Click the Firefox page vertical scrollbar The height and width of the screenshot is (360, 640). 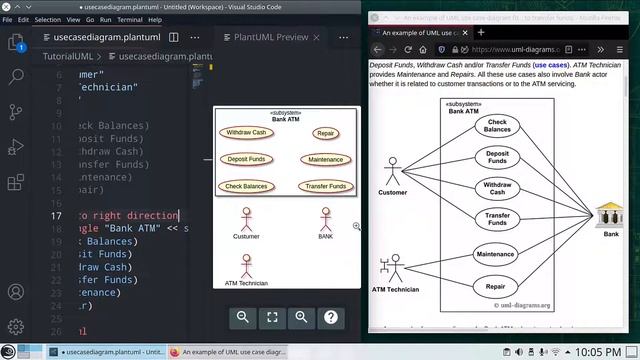626,86
